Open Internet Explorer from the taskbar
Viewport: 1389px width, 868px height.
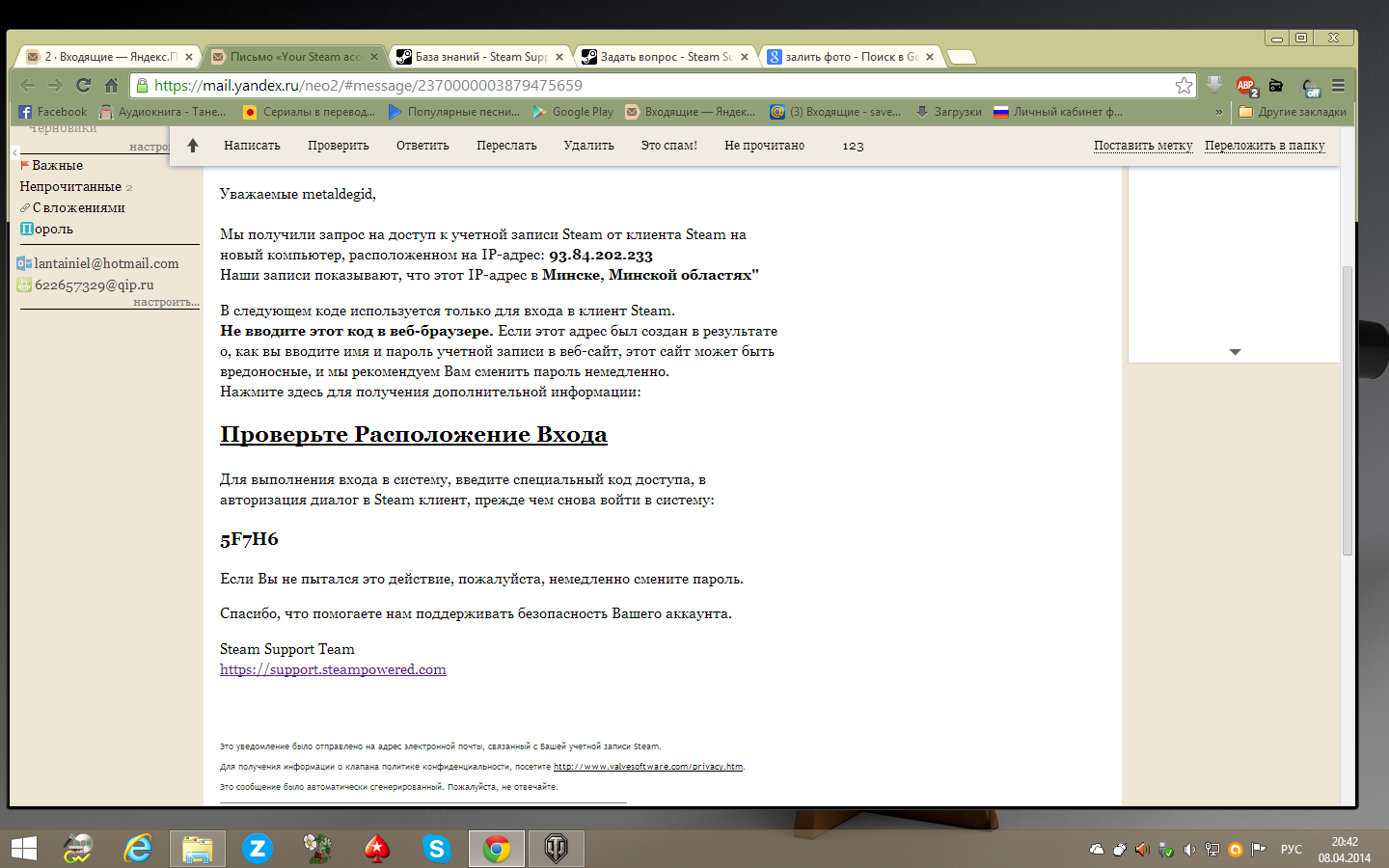(x=138, y=849)
